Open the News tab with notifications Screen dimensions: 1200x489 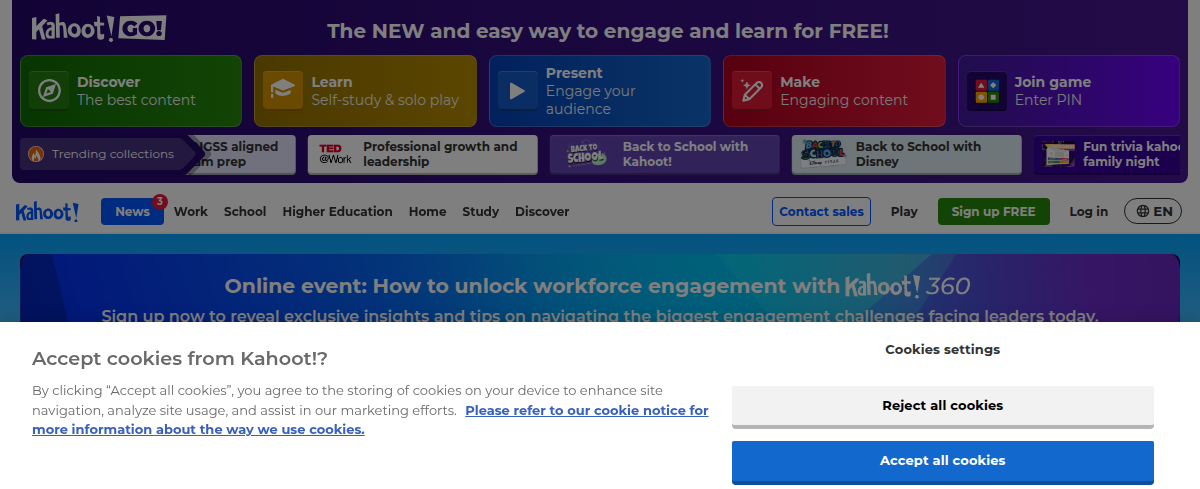tap(132, 212)
